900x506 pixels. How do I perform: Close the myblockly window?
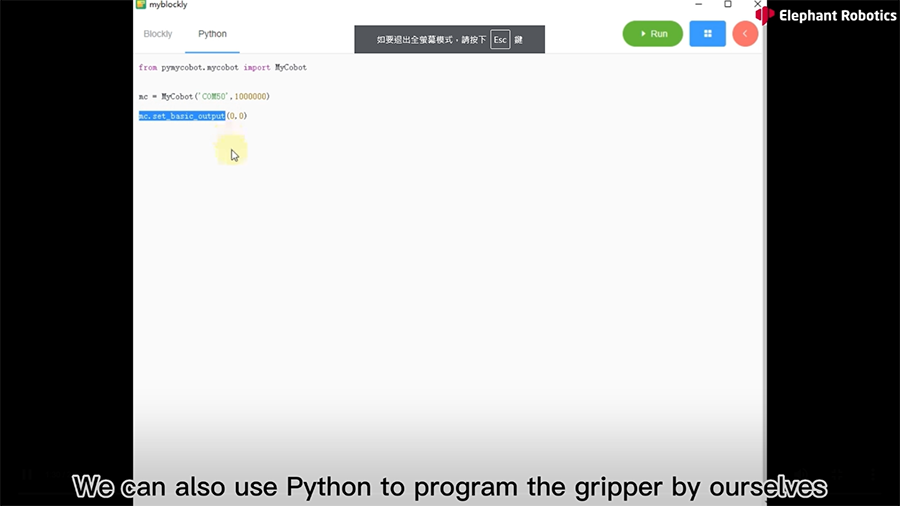pyautogui.click(x=757, y=4)
